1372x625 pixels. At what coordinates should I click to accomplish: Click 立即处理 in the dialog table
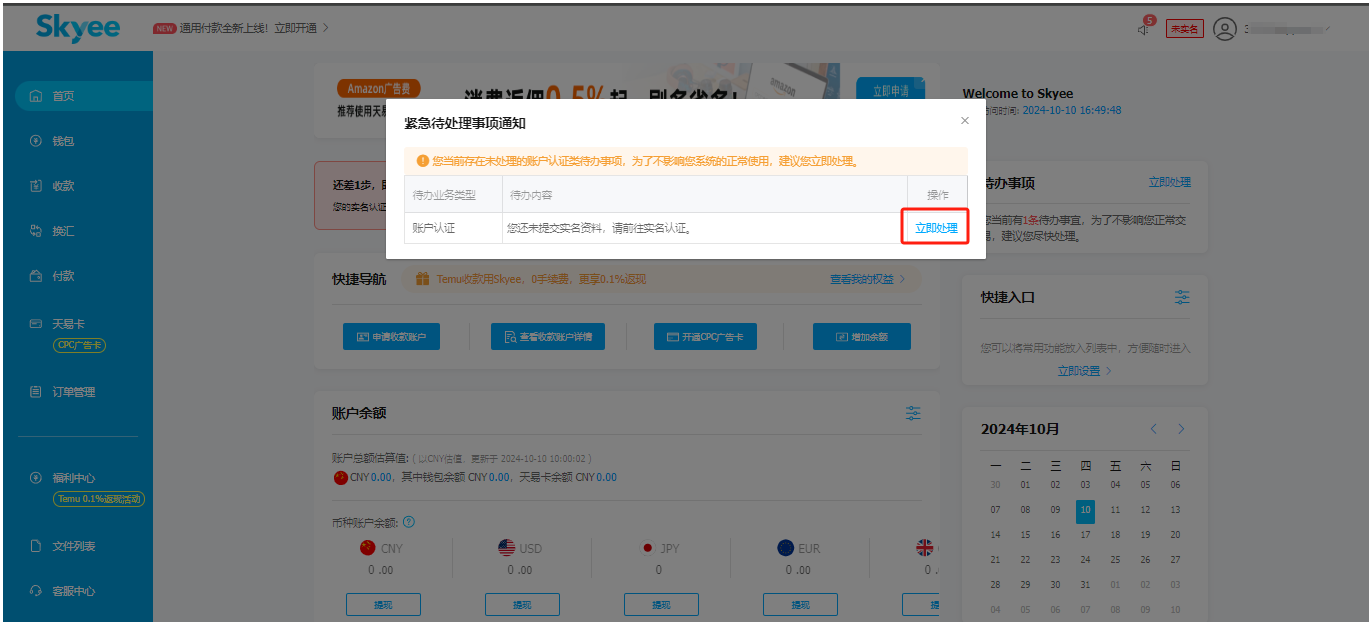click(936, 228)
